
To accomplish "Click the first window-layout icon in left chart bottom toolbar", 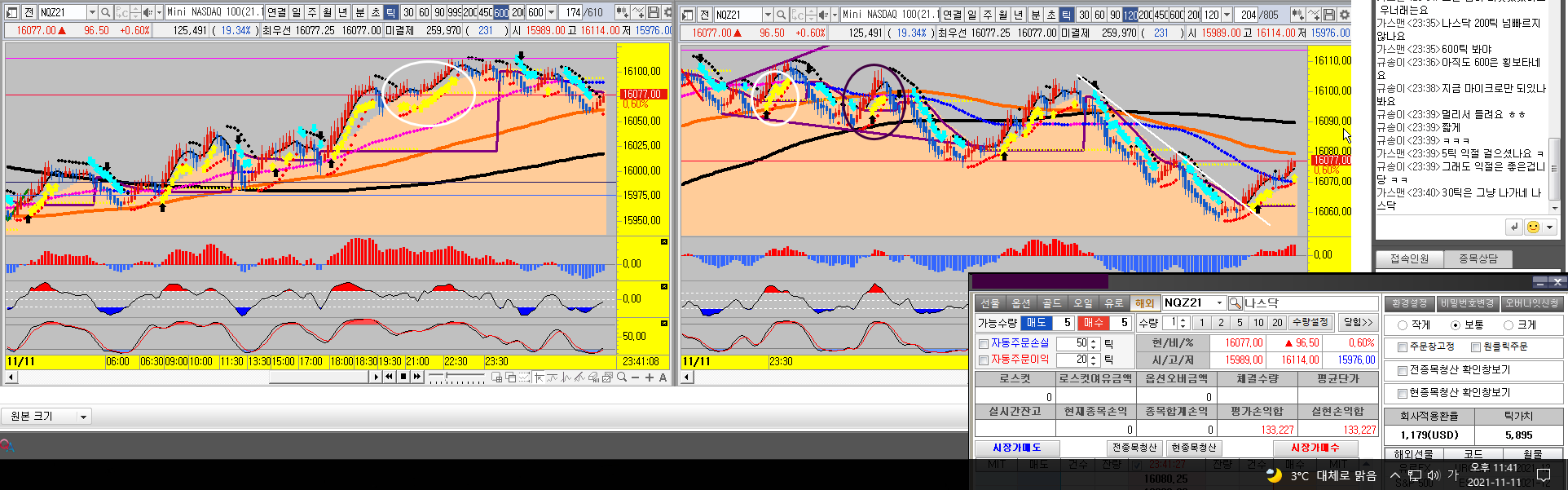I will click(x=496, y=377).
